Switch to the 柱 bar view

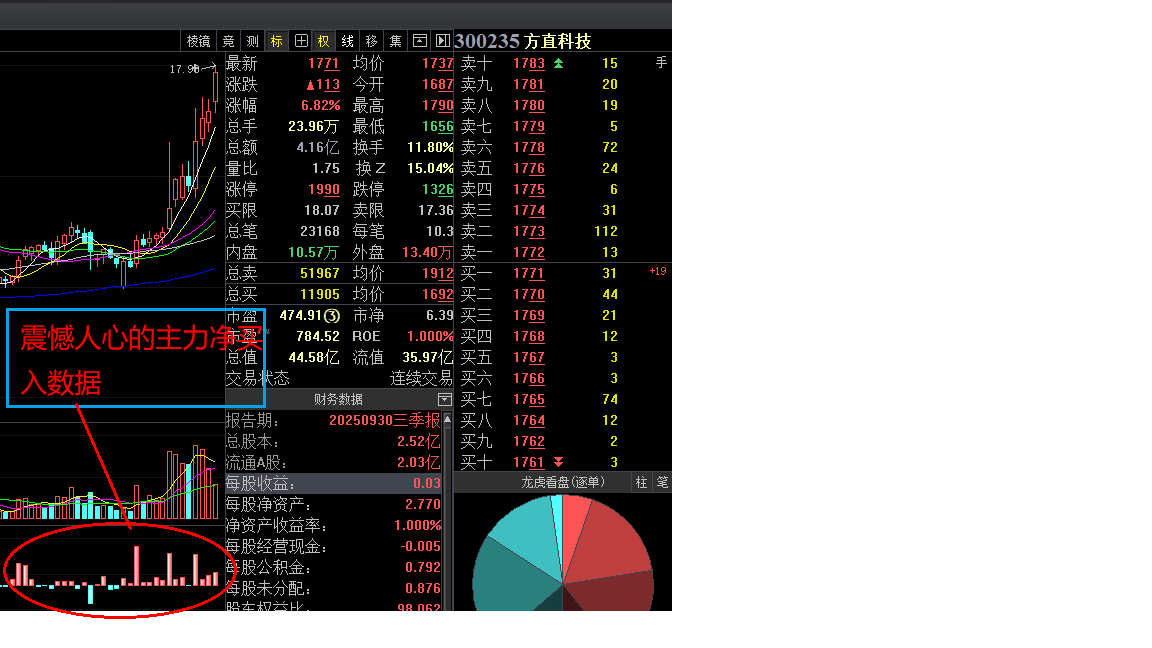641,482
